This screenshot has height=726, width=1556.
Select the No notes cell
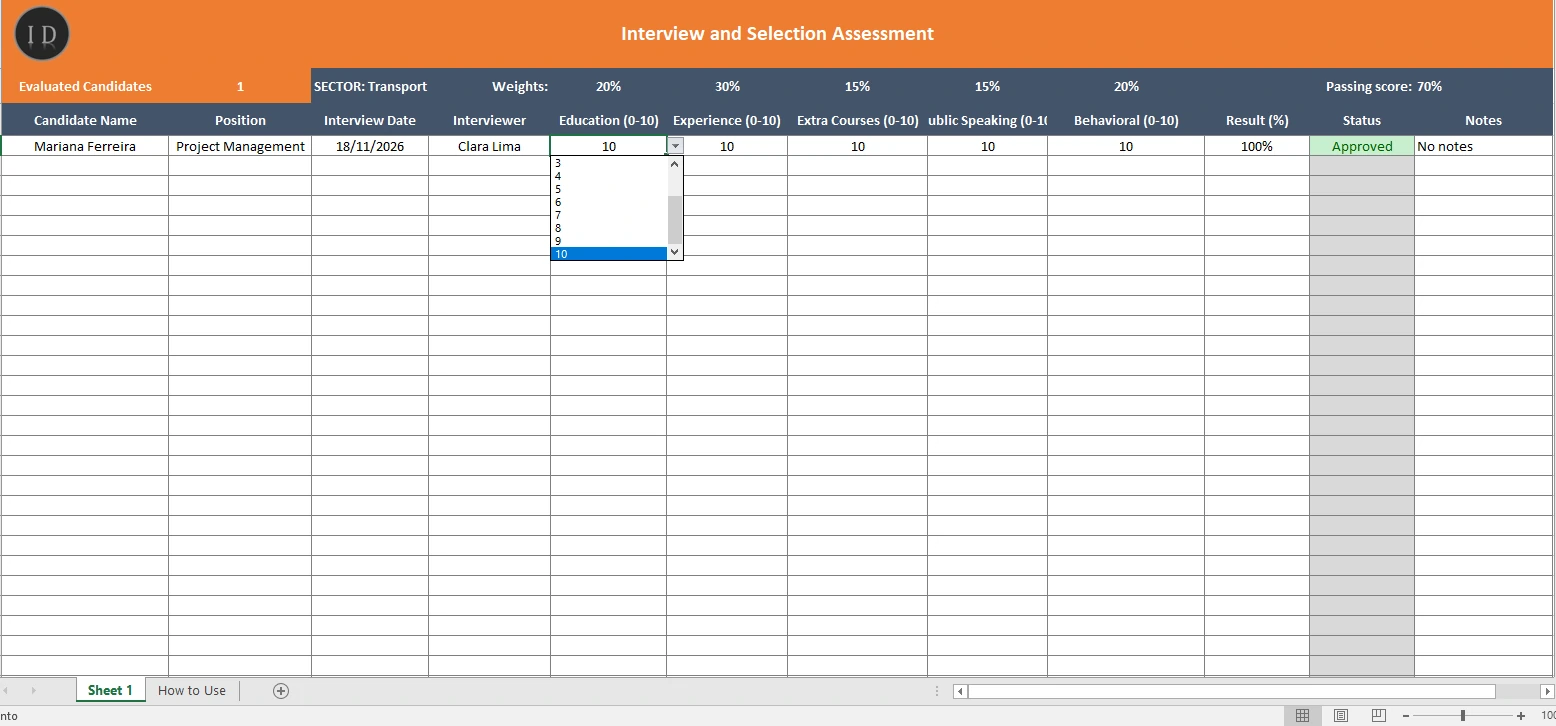click(1484, 146)
